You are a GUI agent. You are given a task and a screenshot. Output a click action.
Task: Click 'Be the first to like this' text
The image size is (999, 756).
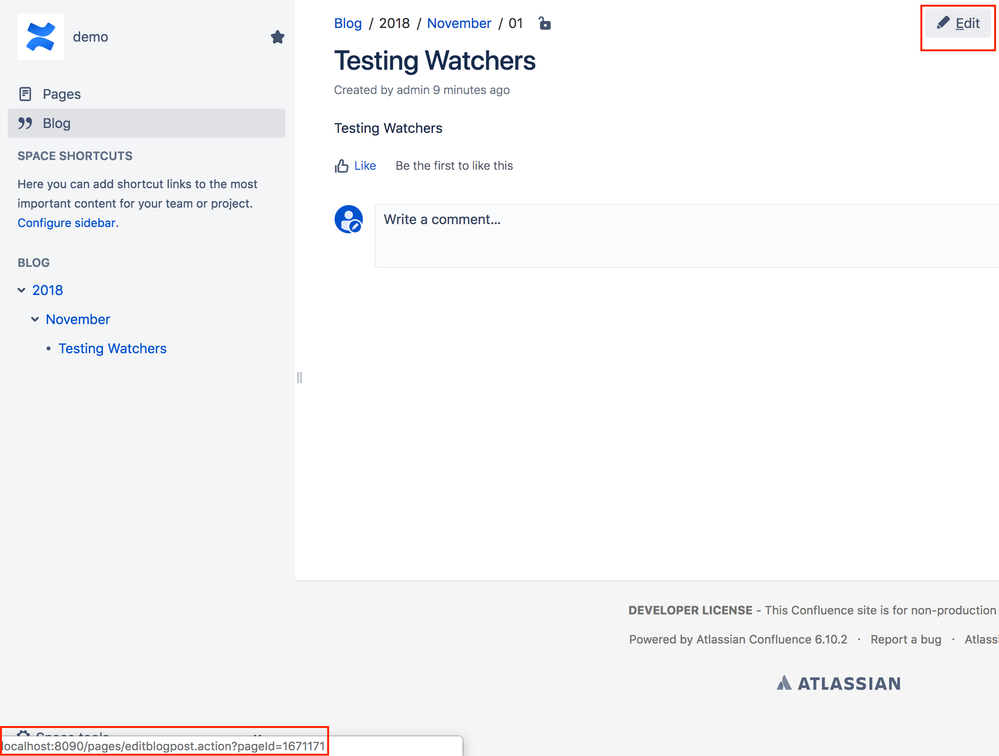coord(454,166)
